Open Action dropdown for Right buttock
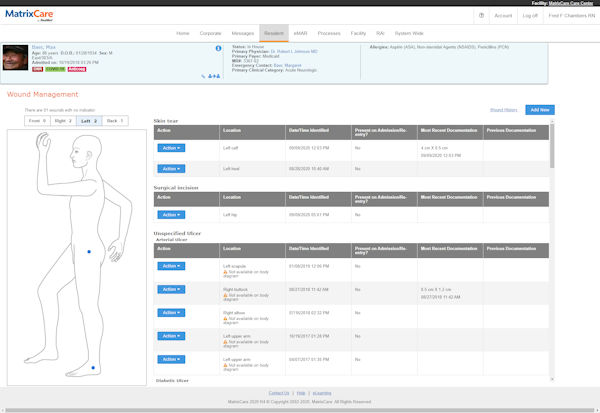Viewport: 600px width, 413px height. pyautogui.click(x=171, y=289)
